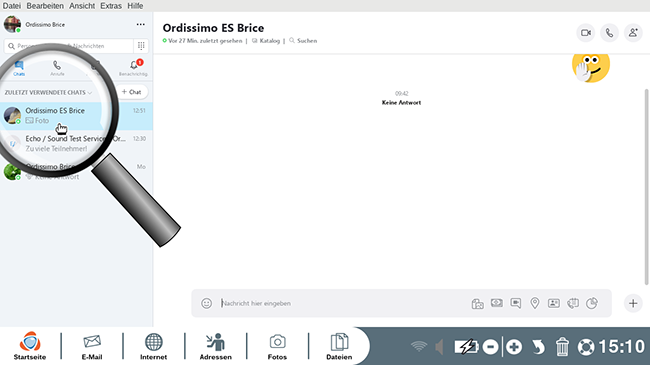650x365 pixels.
Task: Click the add files and photos icon
Action: click(x=478, y=304)
